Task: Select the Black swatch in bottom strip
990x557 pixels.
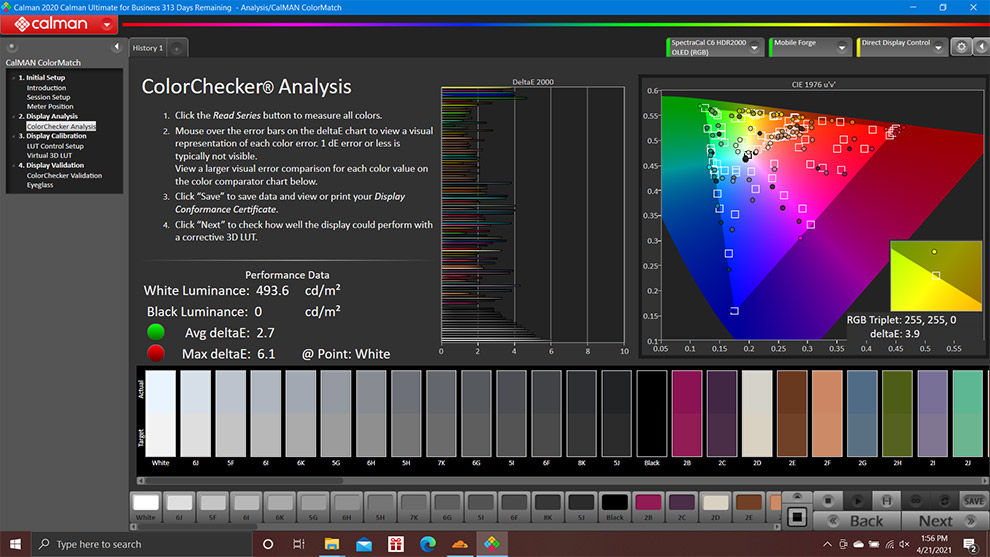Action: (x=614, y=506)
